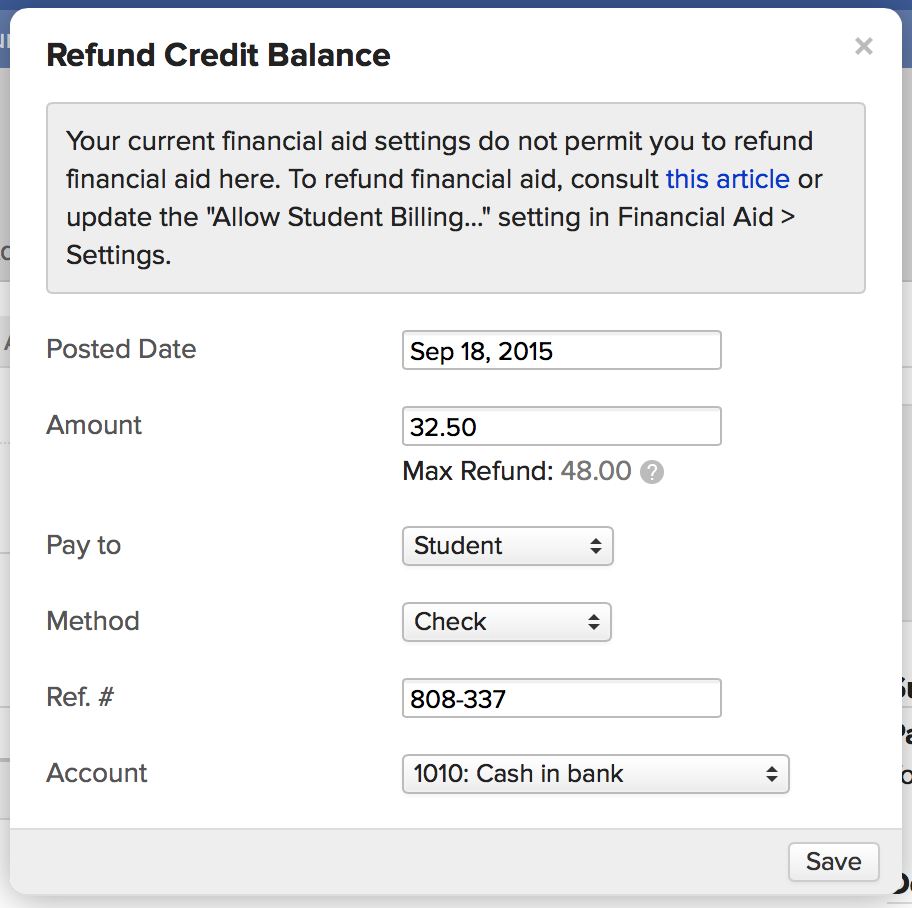Open the 'this article' link
The image size is (912, 908).
728,179
